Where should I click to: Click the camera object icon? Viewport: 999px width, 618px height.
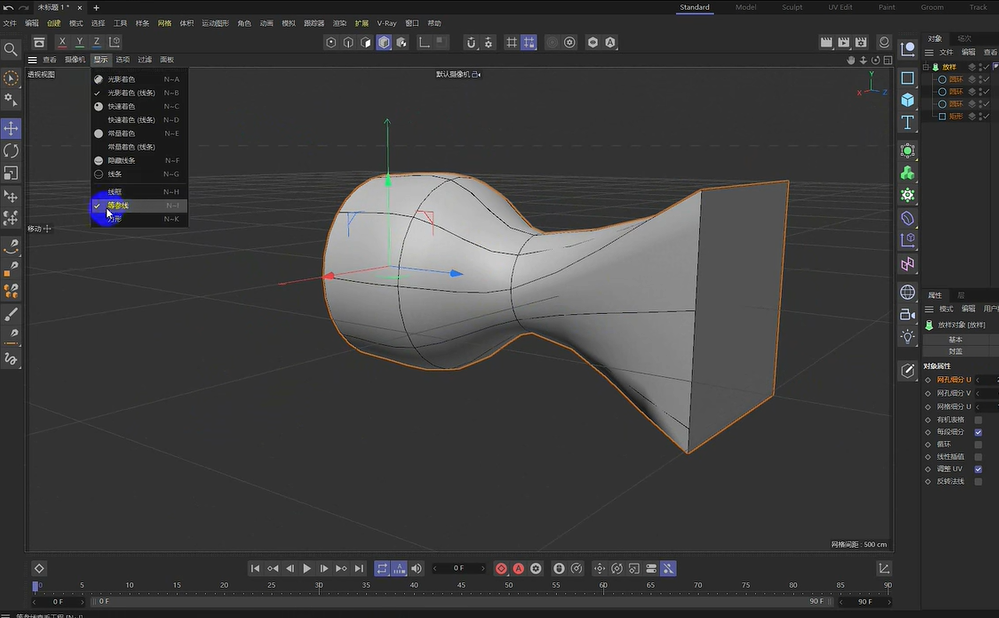[907, 314]
